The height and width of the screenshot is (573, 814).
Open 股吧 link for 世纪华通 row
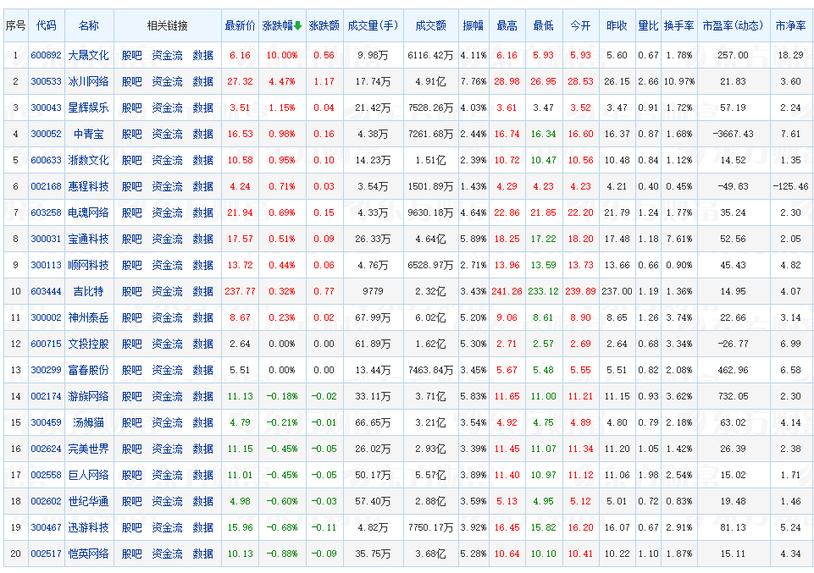132,501
